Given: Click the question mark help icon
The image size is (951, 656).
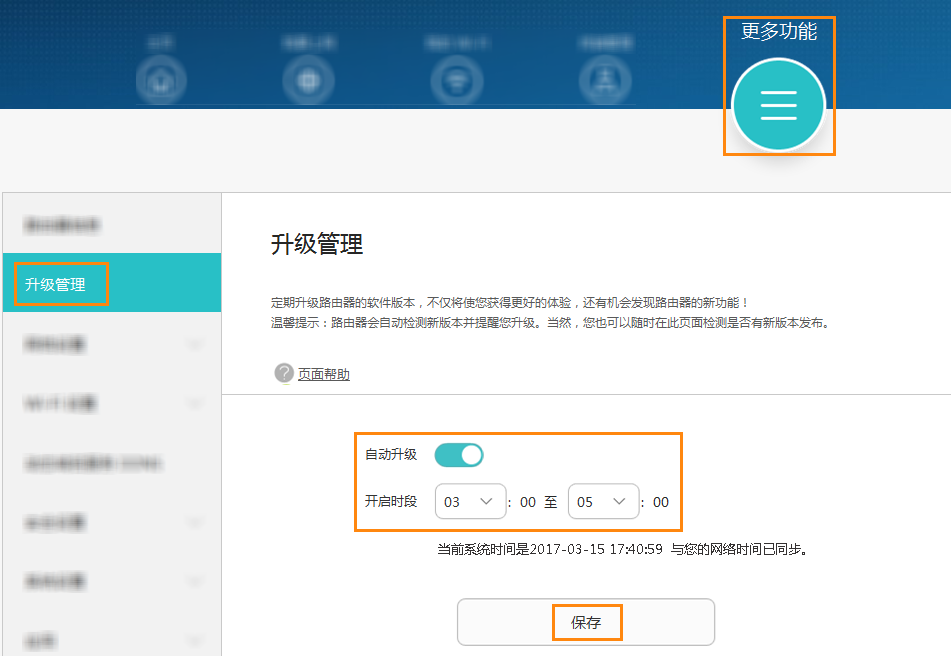Looking at the screenshot, I should point(284,373).
